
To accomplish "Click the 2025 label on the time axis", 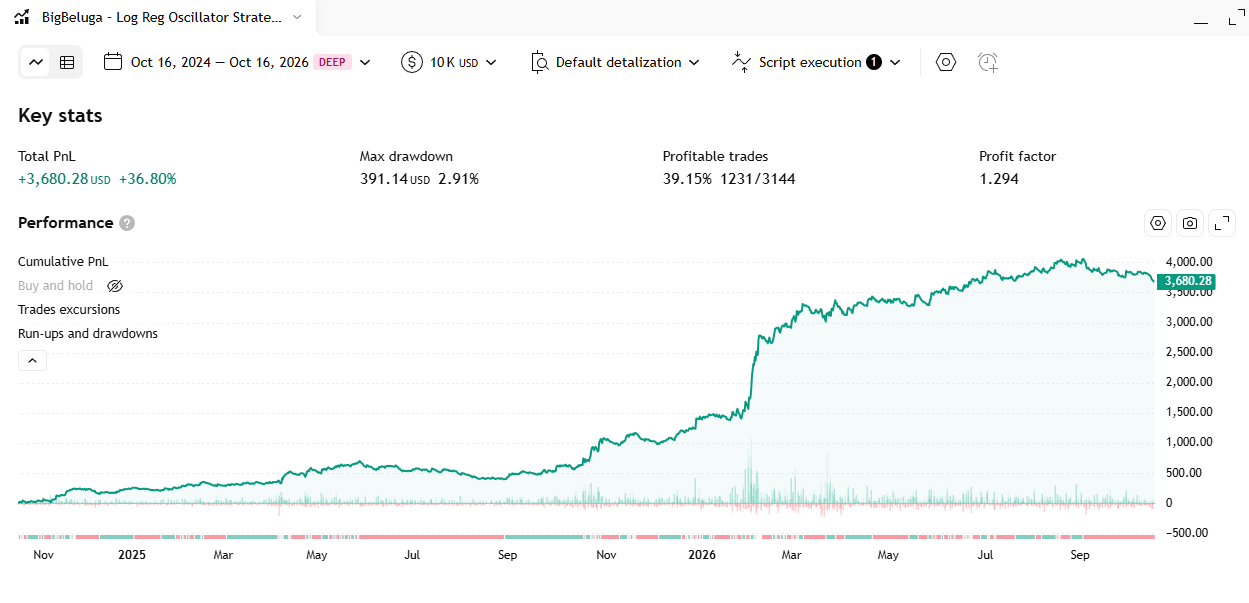I will (x=132, y=553).
